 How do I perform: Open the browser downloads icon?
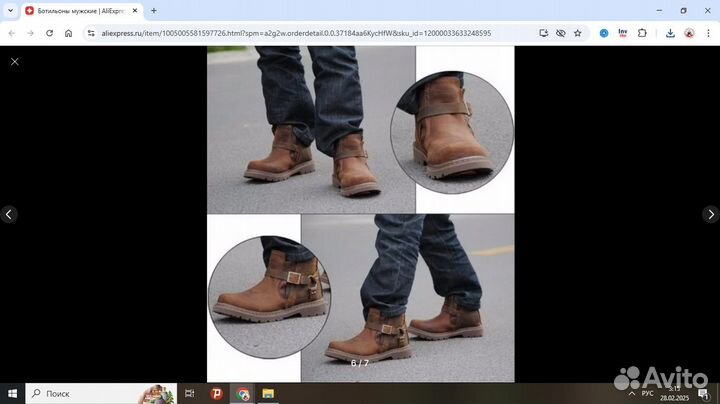[668, 33]
